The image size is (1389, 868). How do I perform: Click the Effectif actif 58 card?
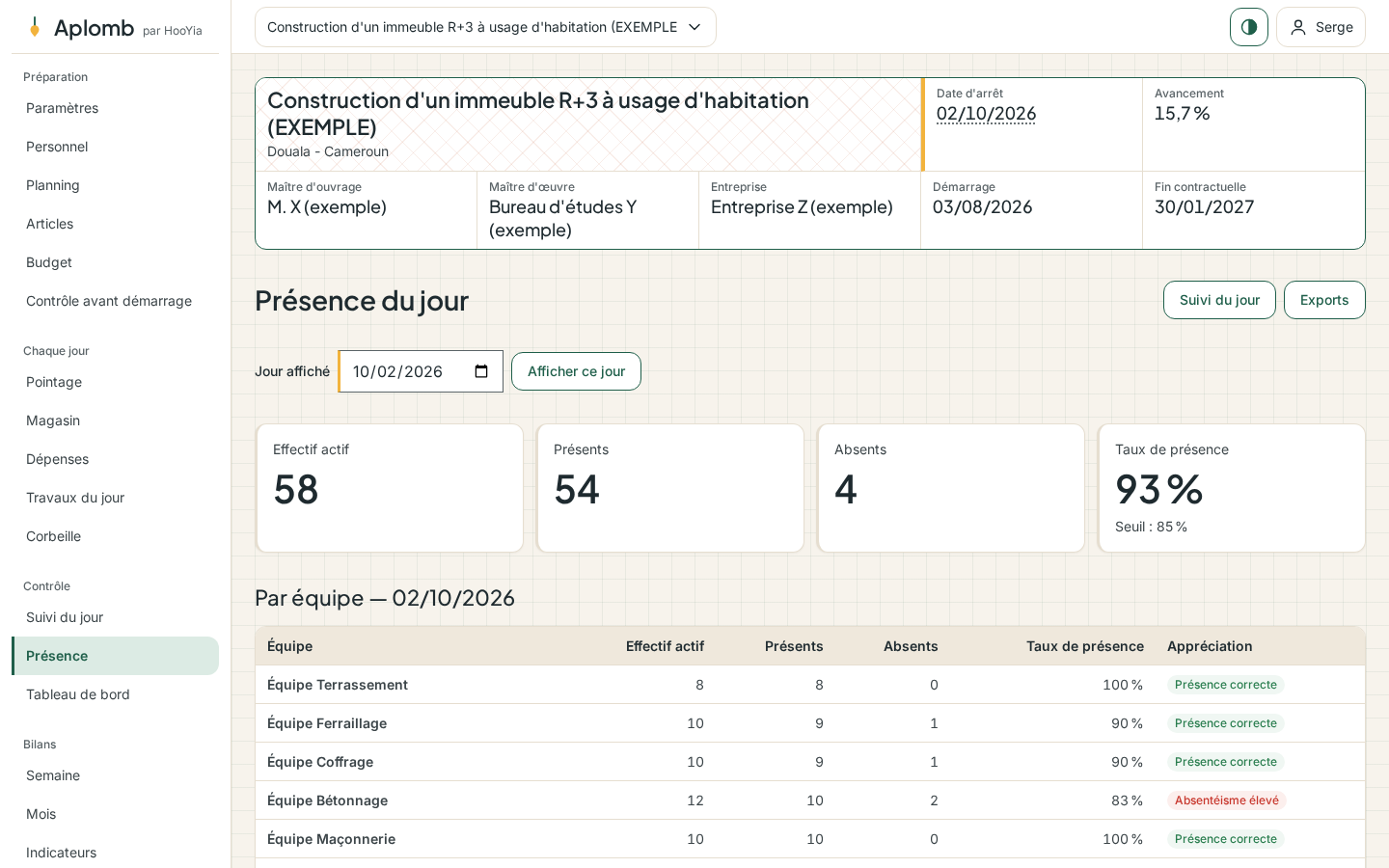coord(390,488)
